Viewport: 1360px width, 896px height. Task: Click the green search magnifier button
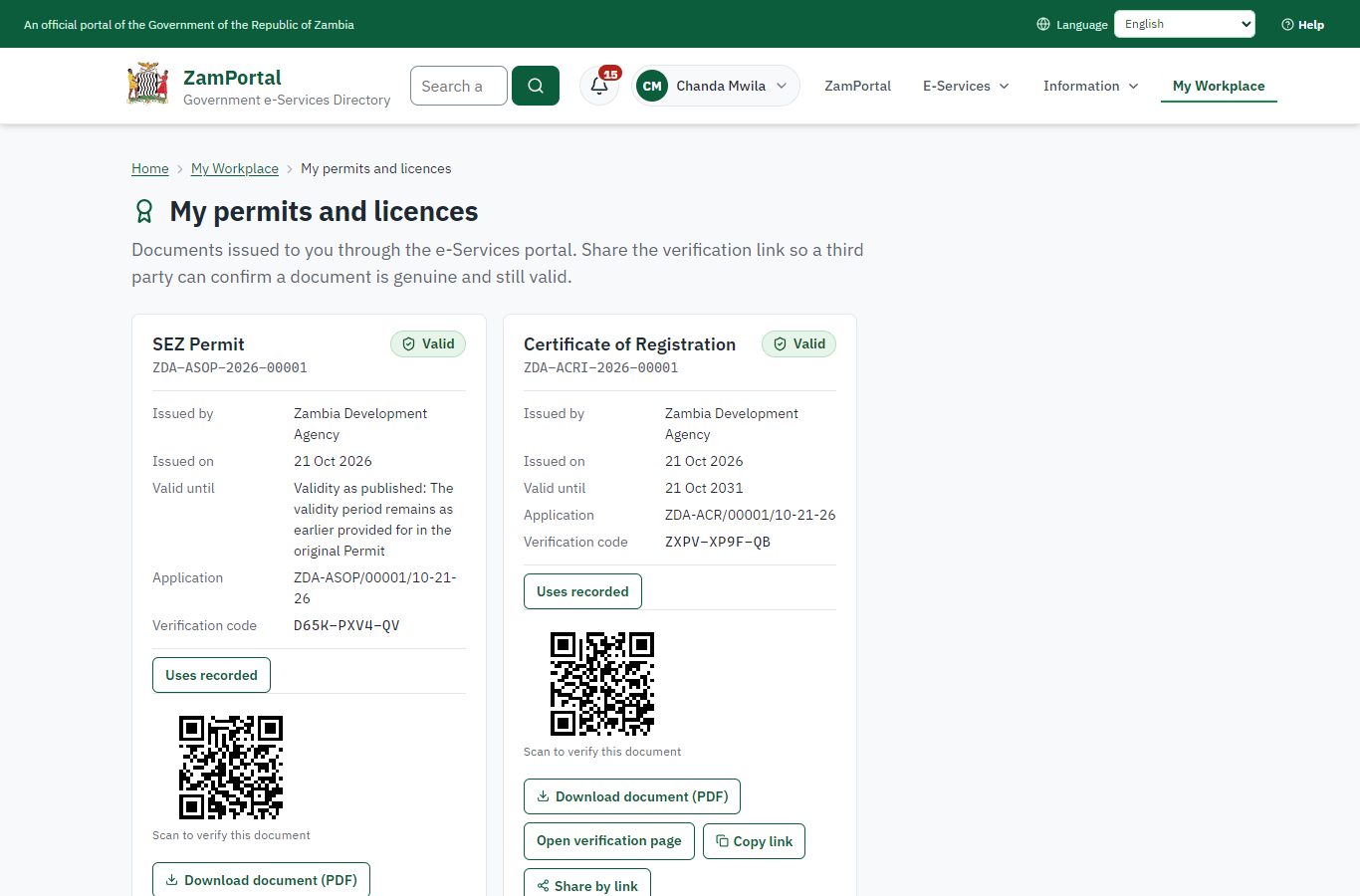tap(536, 86)
